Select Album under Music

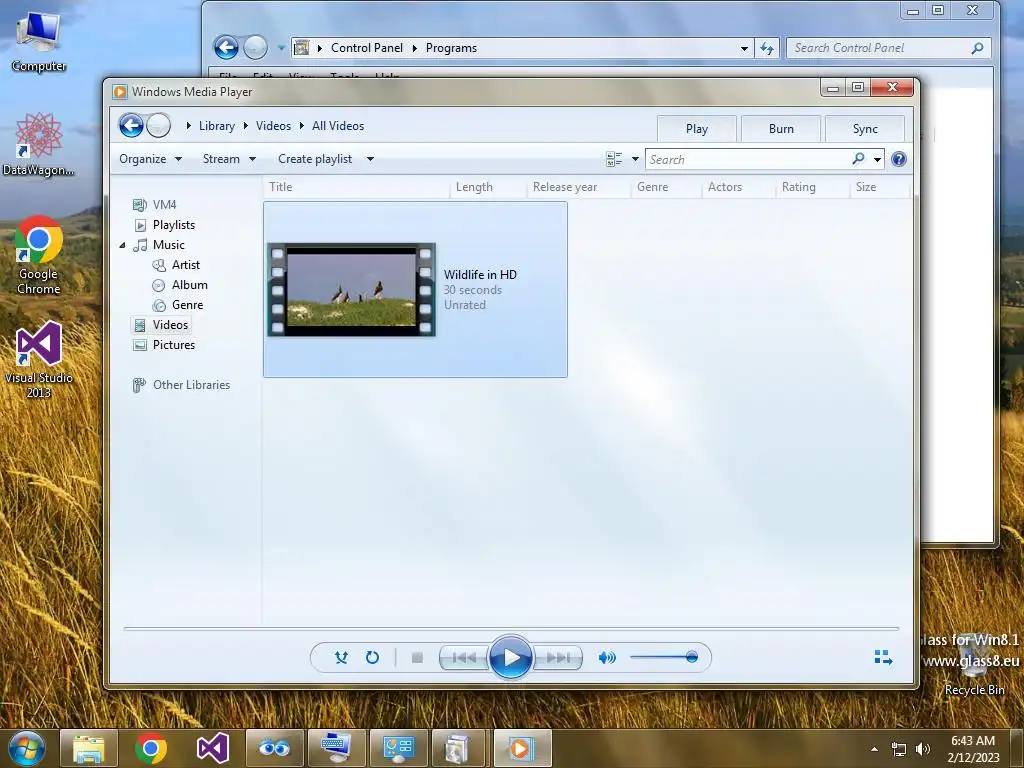click(189, 285)
